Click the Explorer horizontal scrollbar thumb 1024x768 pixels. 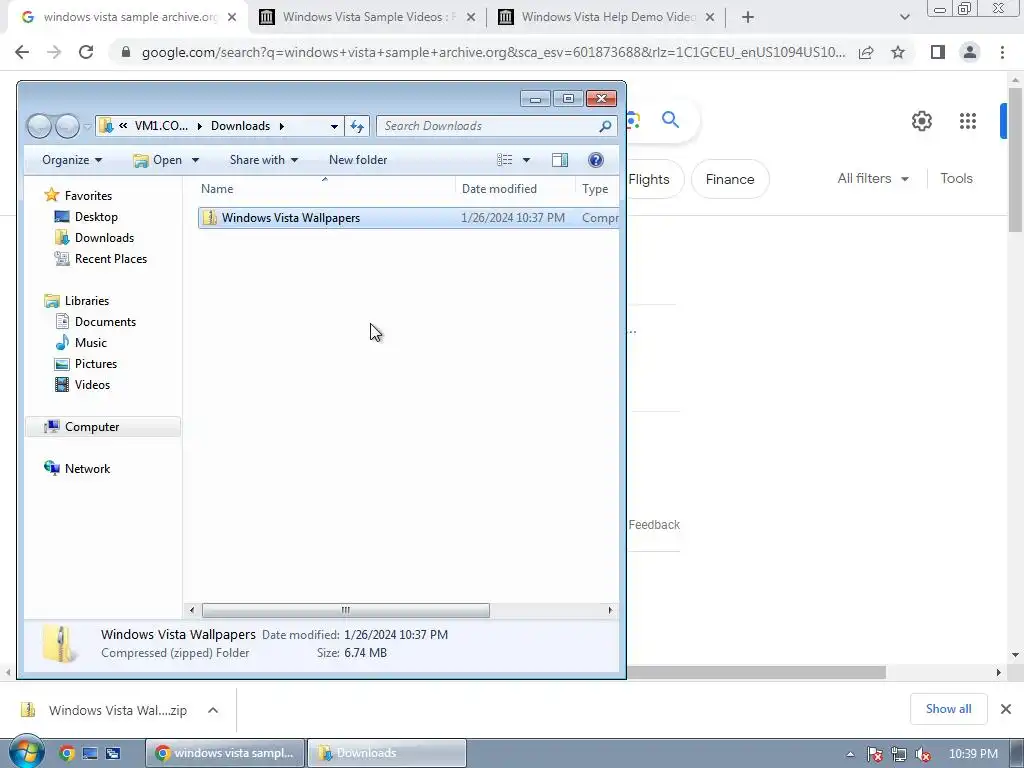tap(345, 610)
